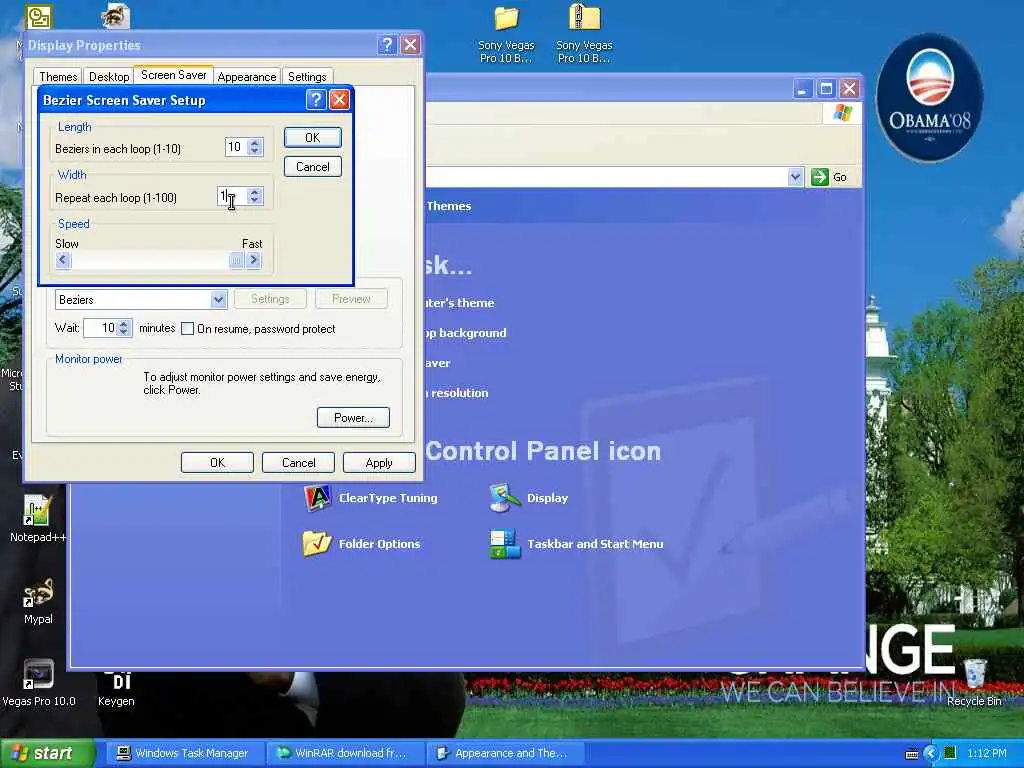Click the speed slider thumb
Image resolution: width=1024 pixels, height=768 pixels.
236,261
